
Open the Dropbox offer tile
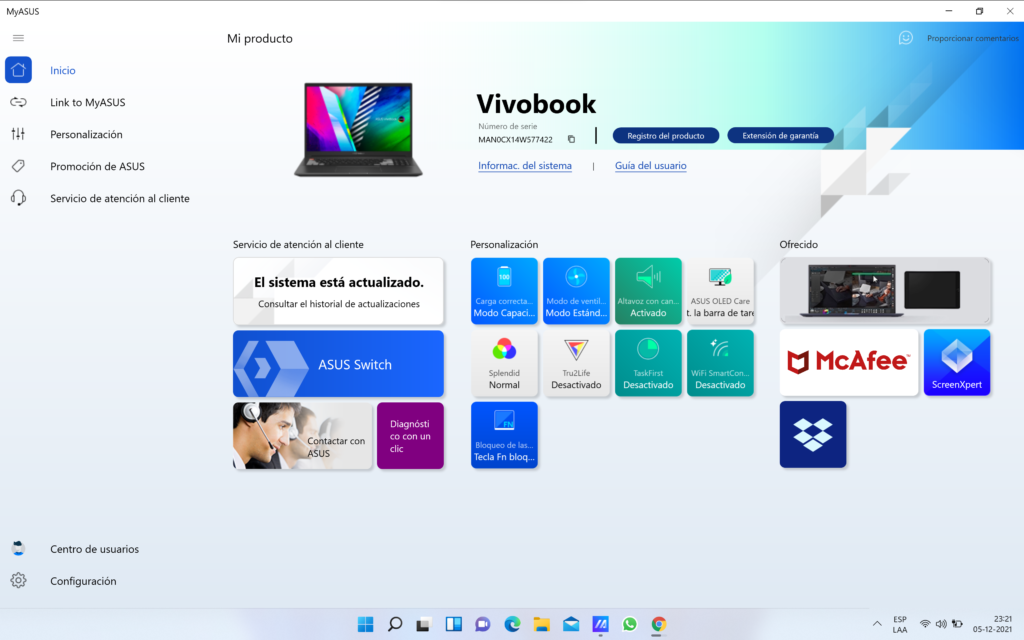pos(812,434)
